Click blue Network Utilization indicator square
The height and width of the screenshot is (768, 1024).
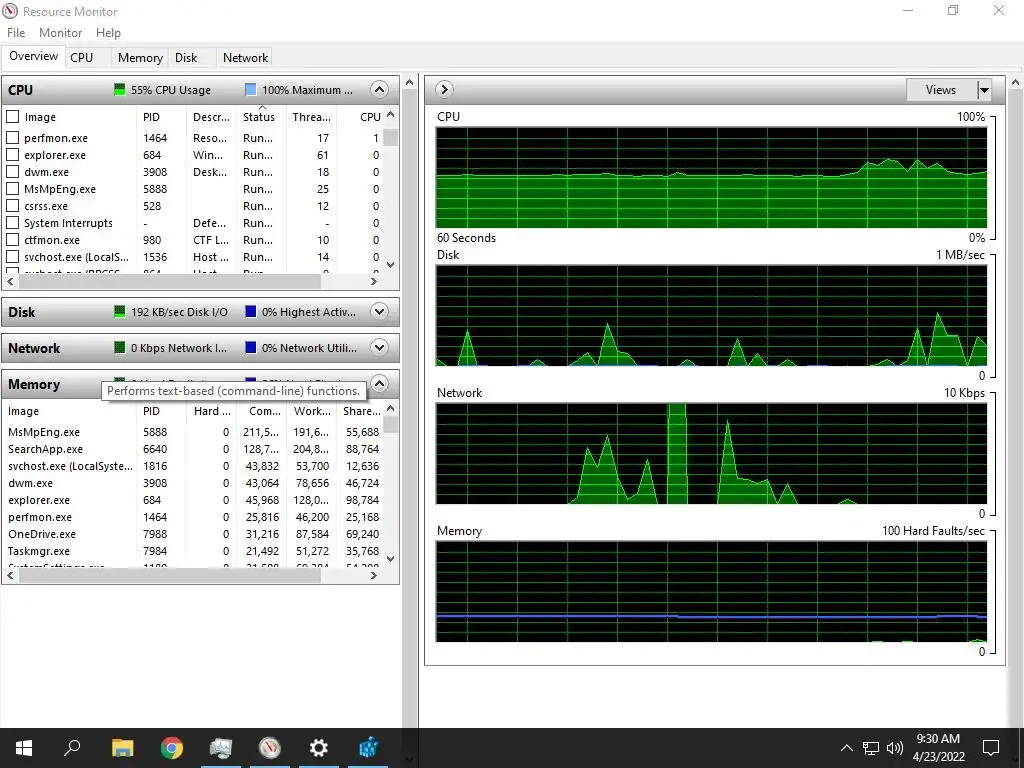tap(251, 347)
